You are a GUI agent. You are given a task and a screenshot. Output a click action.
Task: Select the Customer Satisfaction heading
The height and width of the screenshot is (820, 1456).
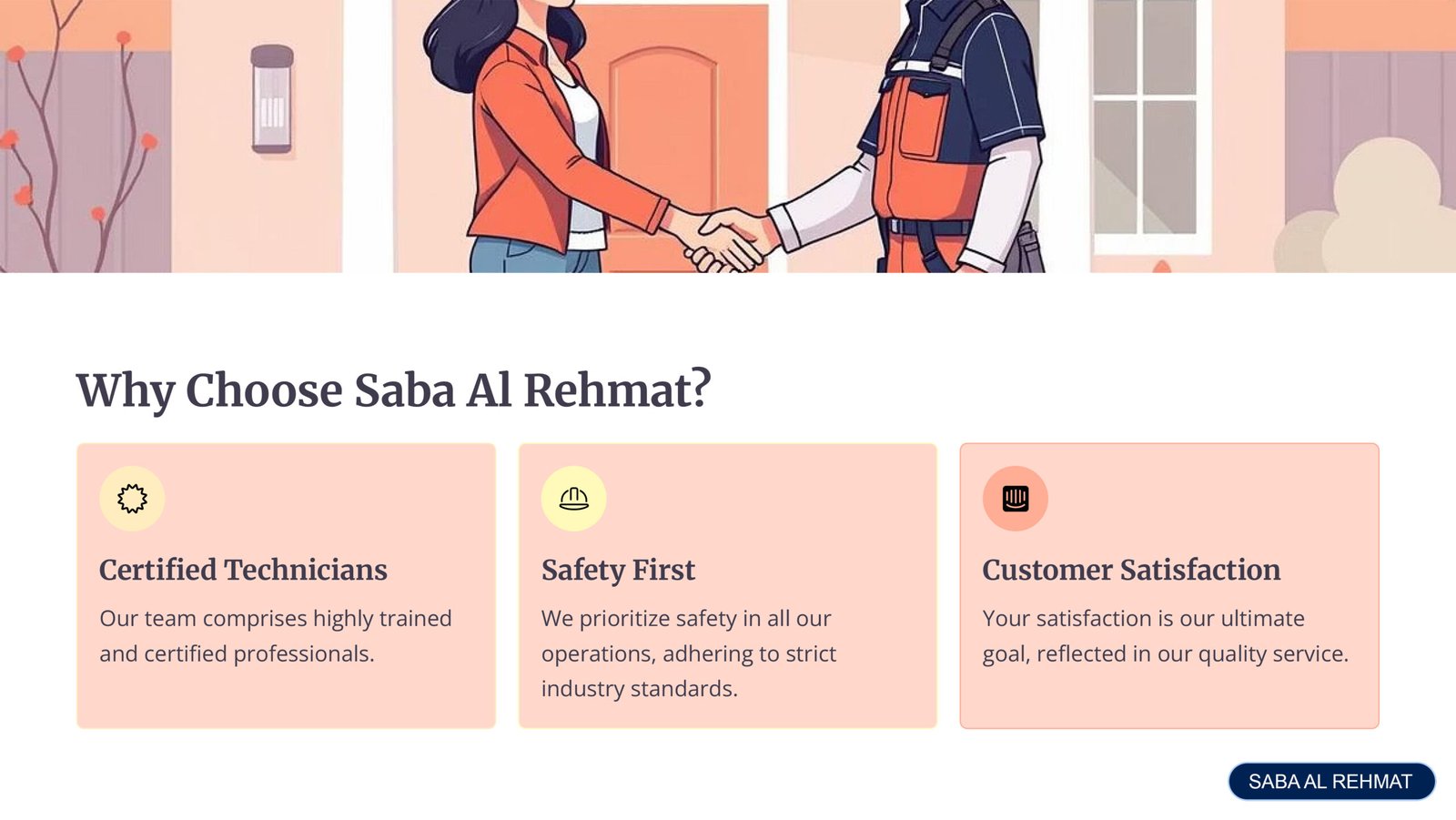click(1131, 570)
